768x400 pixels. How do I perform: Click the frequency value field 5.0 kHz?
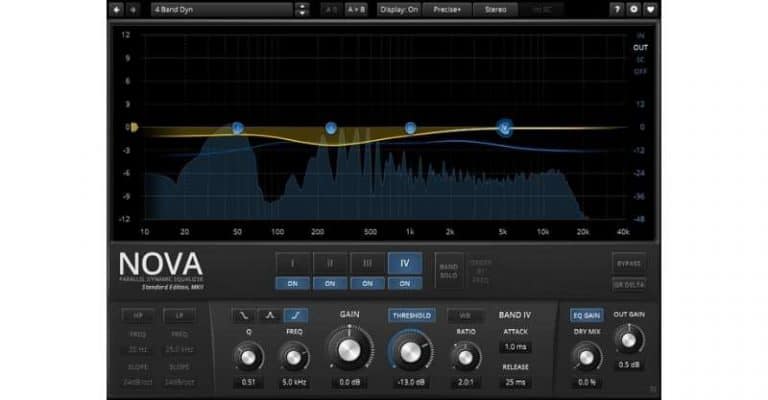[x=294, y=382]
